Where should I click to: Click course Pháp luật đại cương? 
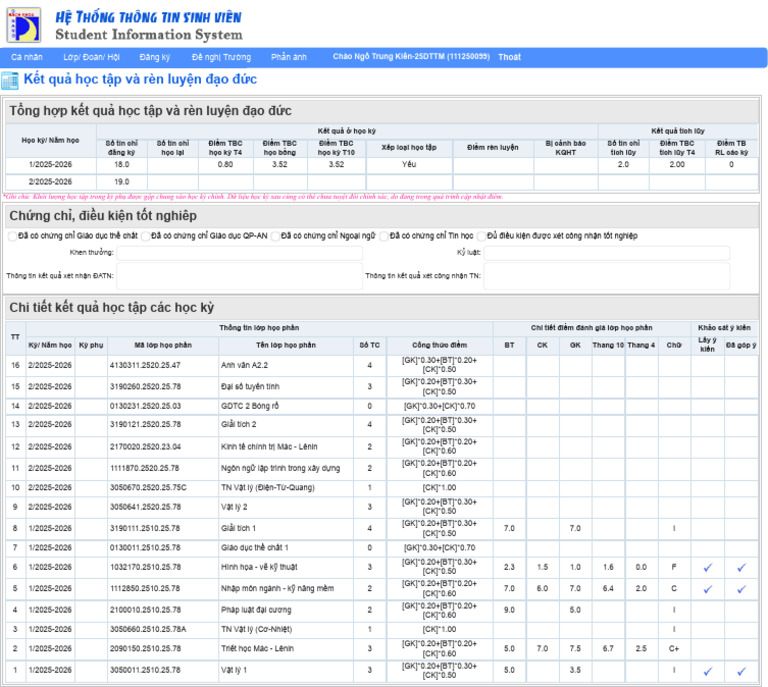pyautogui.click(x=256, y=610)
